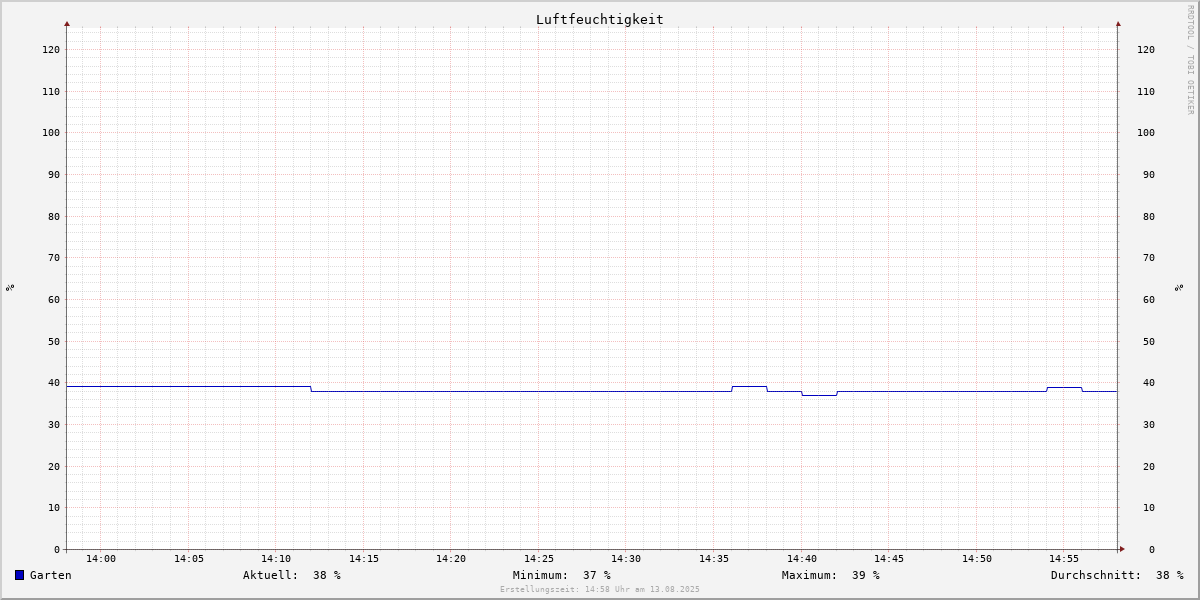Click the humidity dip at 14:40
The image size is (1200, 600).
point(819,395)
